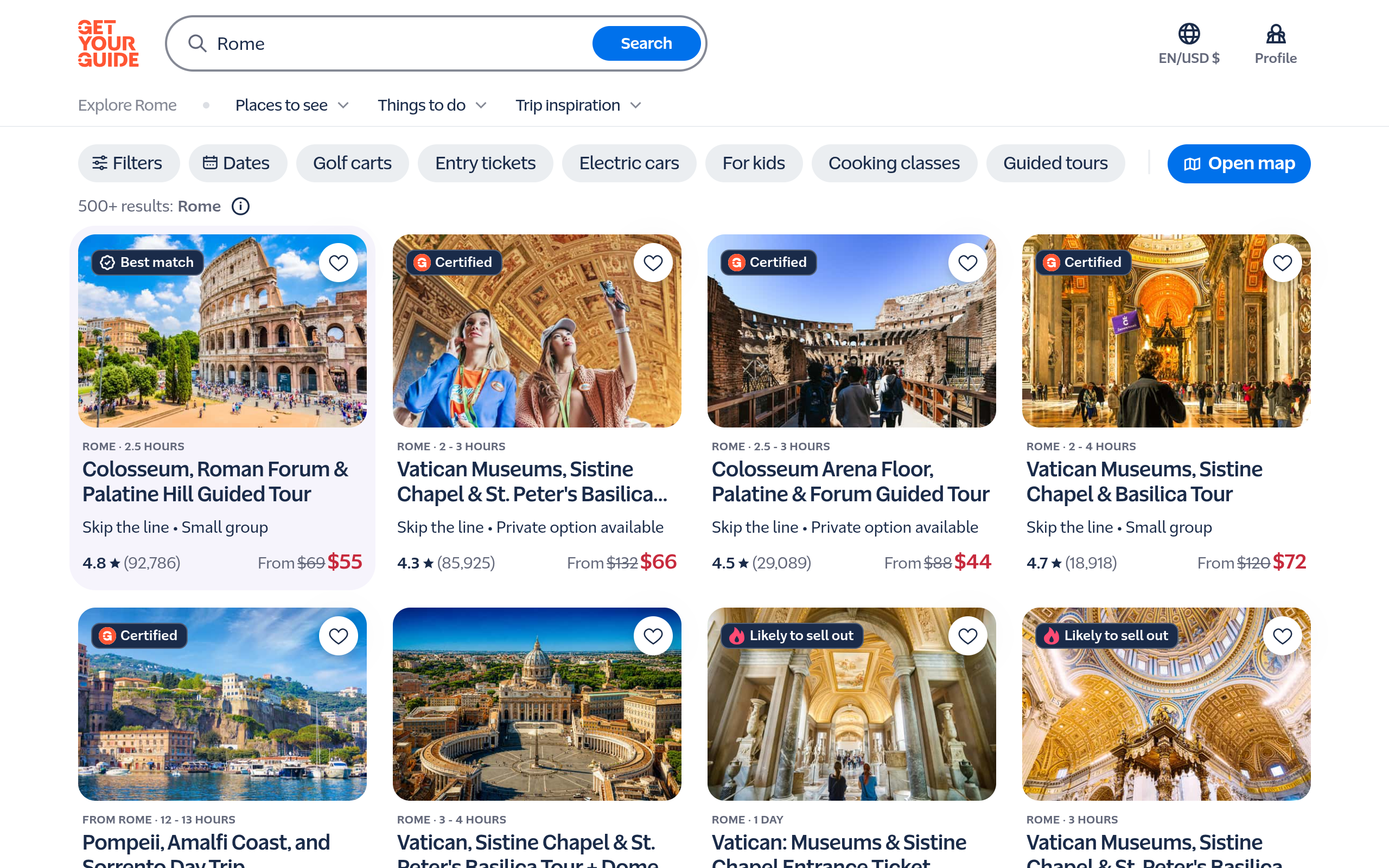
Task: Click the blue Search button
Action: click(x=646, y=43)
